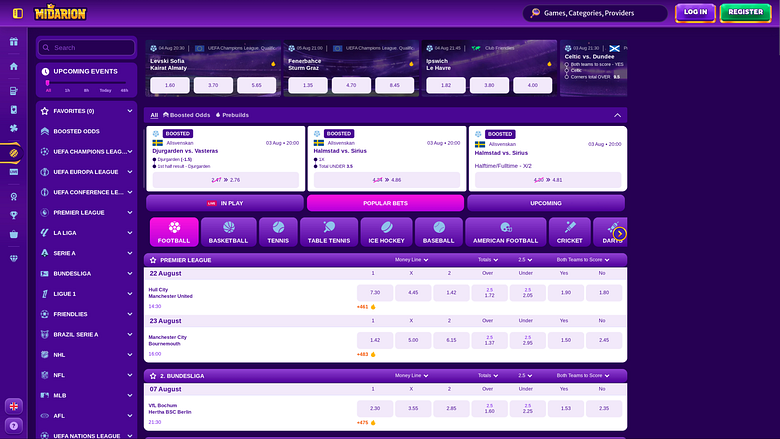Select 1.60 odds for Levski Sofia

tap(170, 85)
